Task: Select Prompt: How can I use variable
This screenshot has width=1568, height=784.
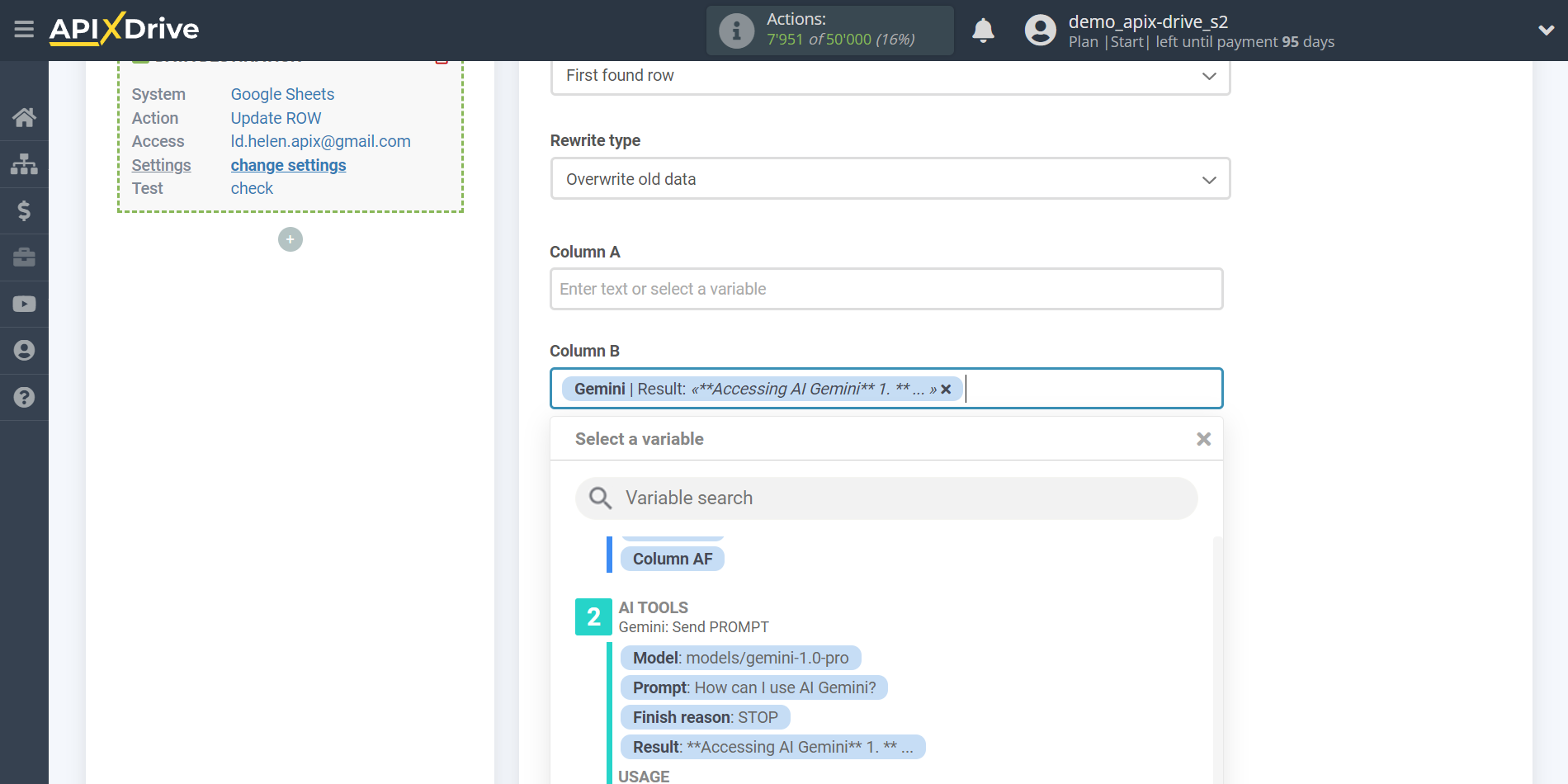Action: click(754, 687)
